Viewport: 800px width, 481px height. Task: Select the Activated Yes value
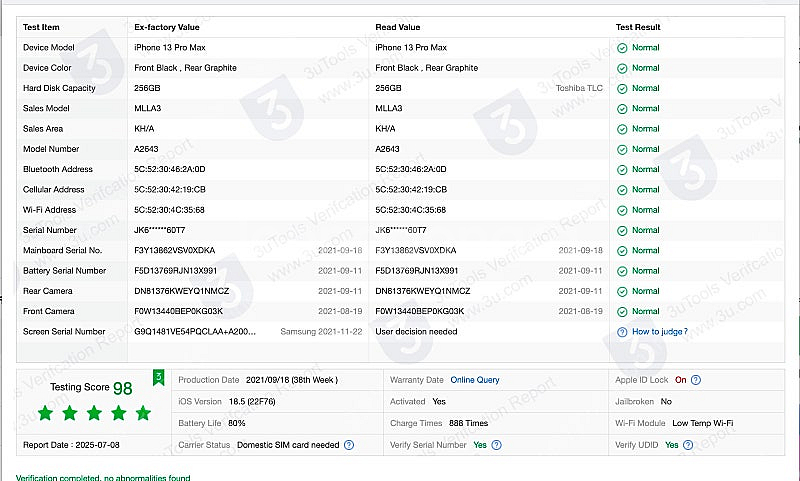[439, 401]
